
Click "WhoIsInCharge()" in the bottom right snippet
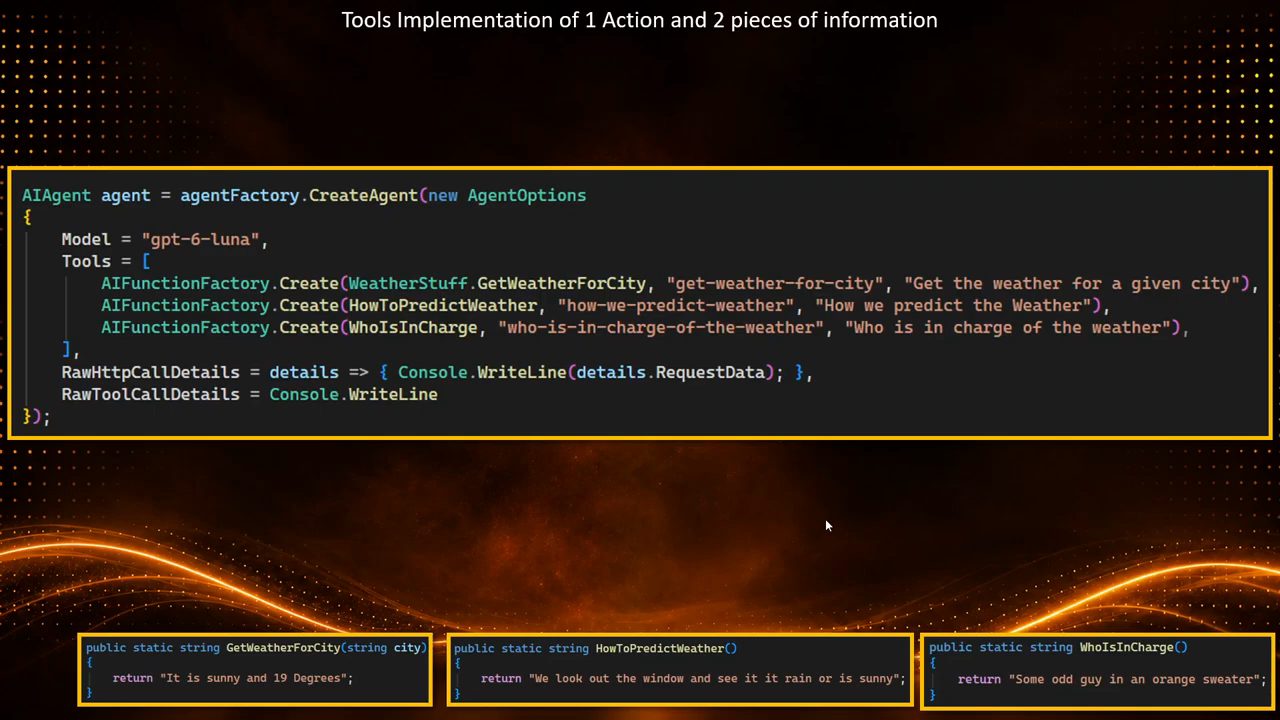click(x=1133, y=648)
